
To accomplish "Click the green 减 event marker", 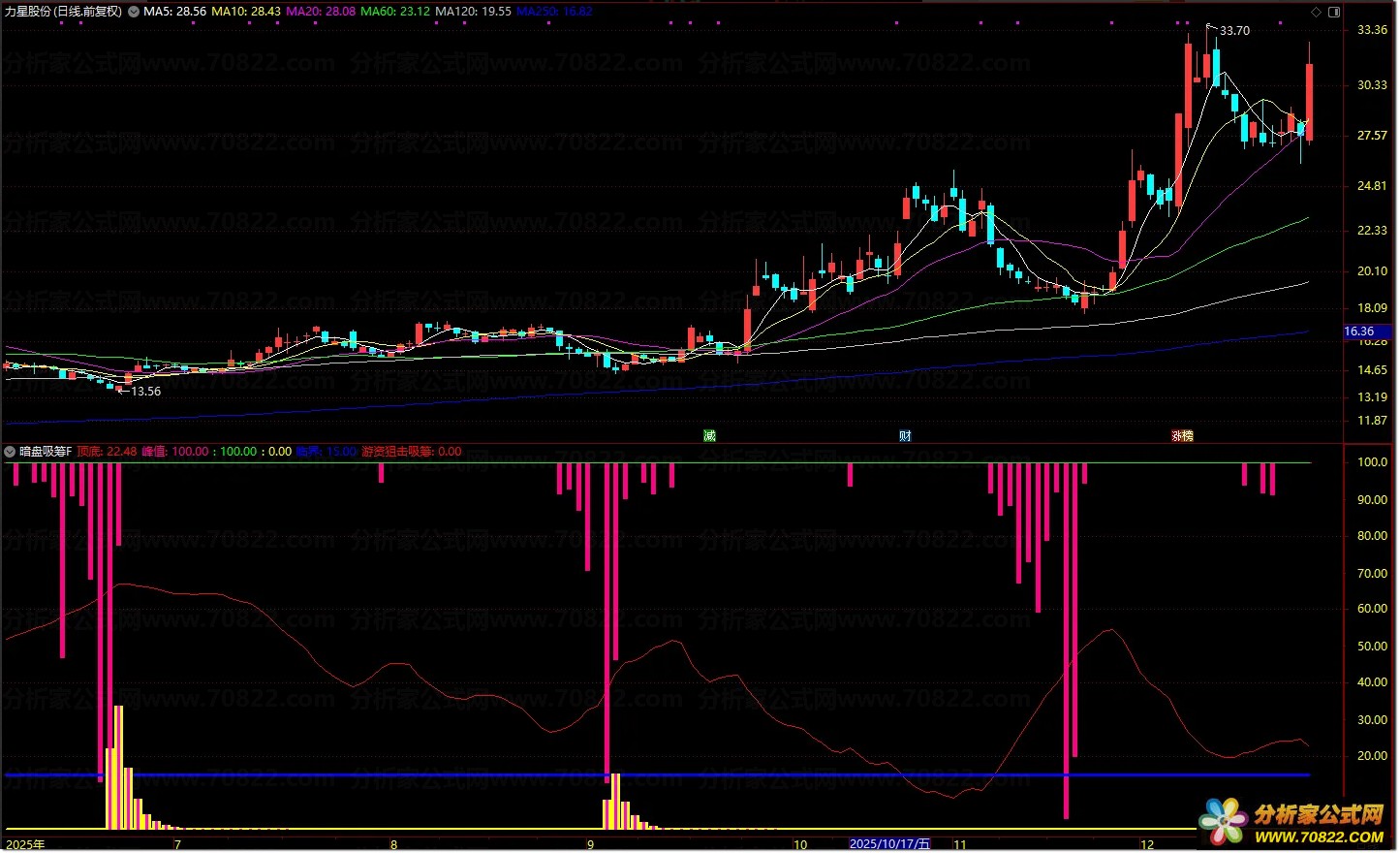I will pos(709,436).
